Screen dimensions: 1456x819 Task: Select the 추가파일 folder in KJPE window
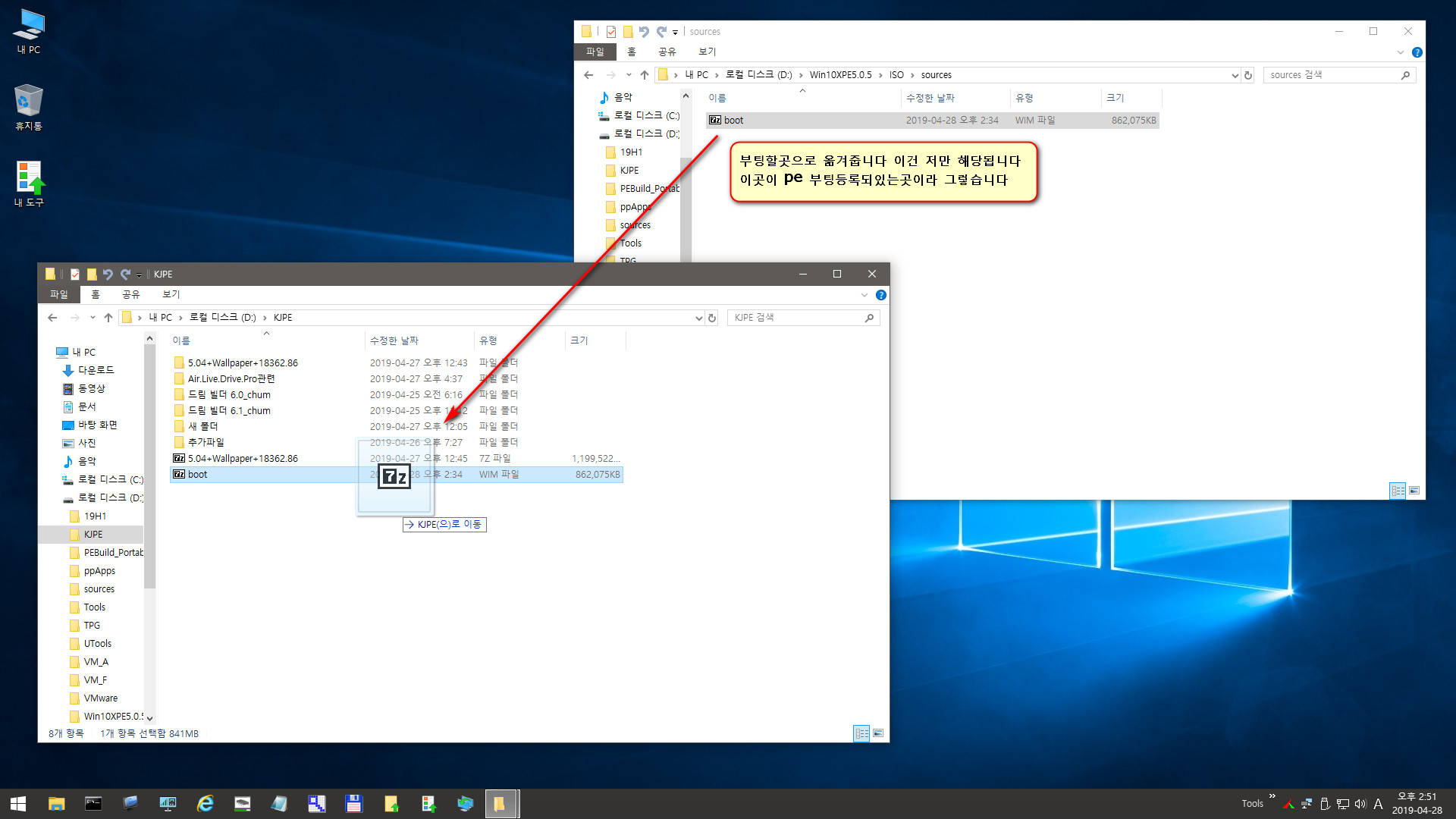397,442
